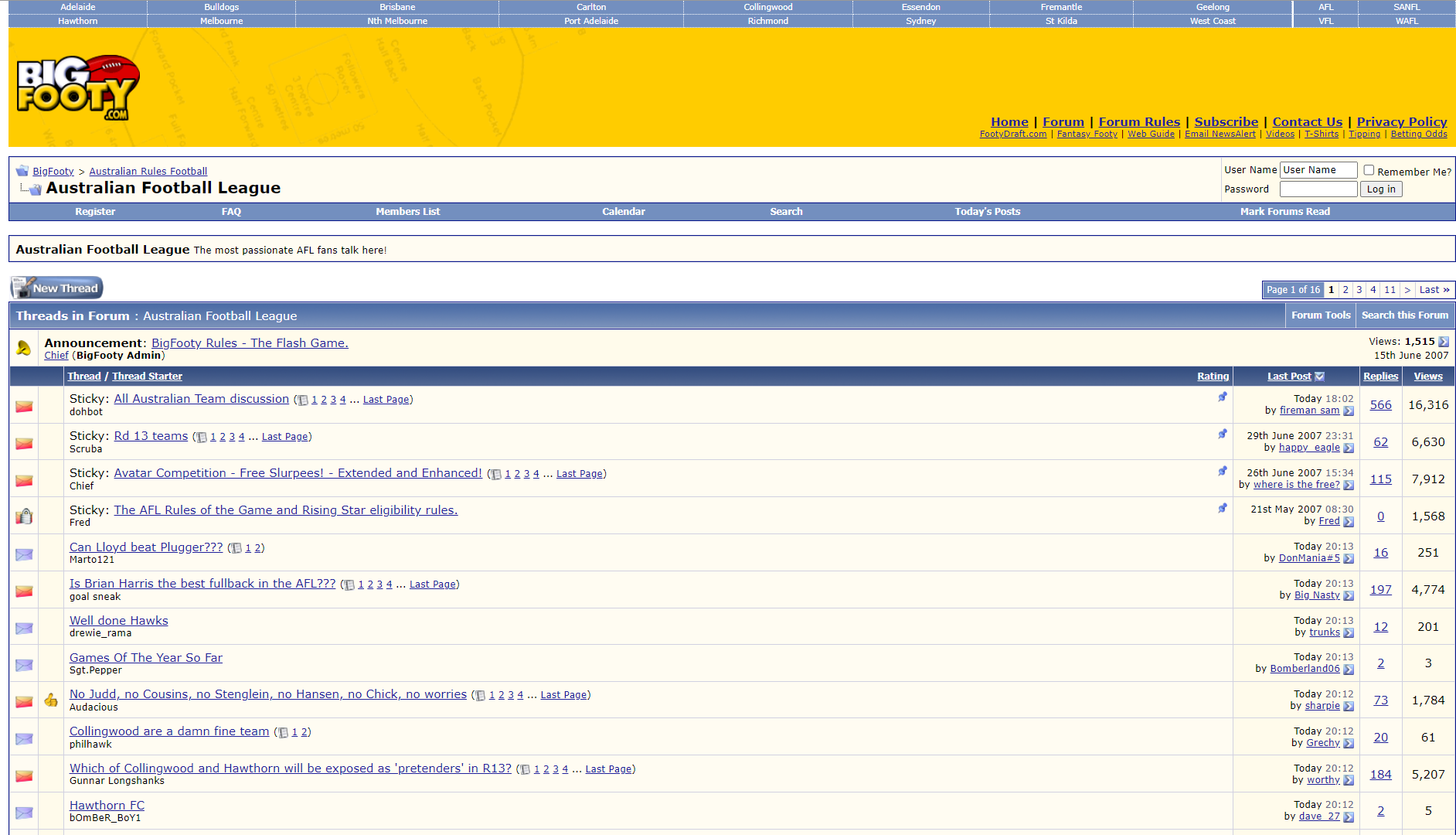This screenshot has width=1456, height=835.
Task: Open Search this Forum dropdown
Action: tap(1405, 315)
